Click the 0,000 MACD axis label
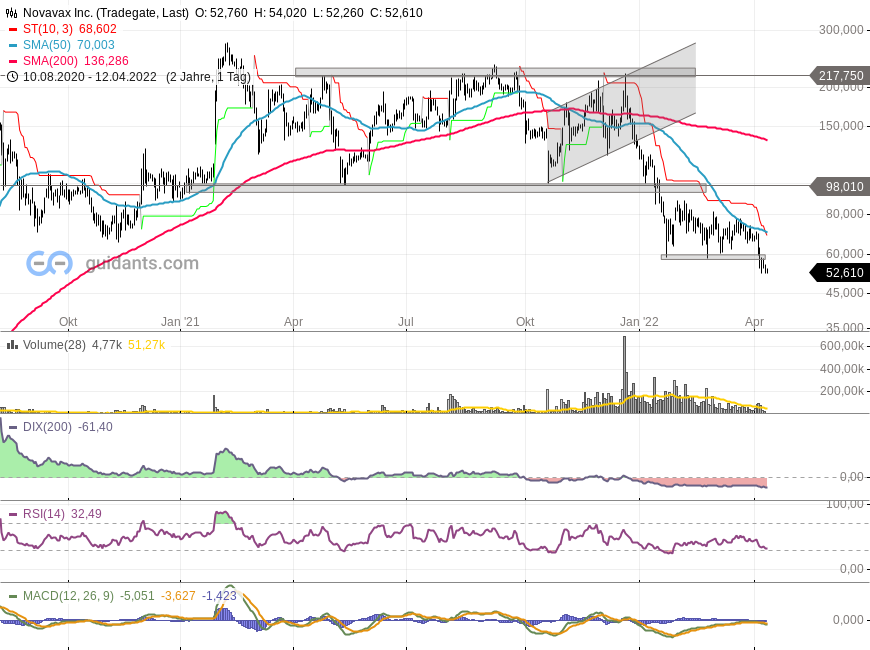 848,620
